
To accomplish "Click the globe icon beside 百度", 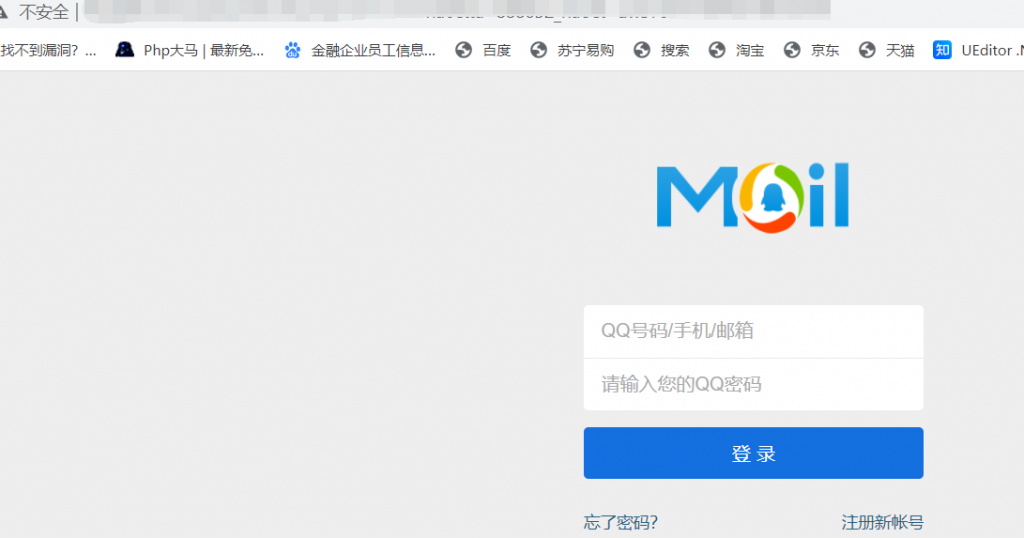I will coord(464,50).
